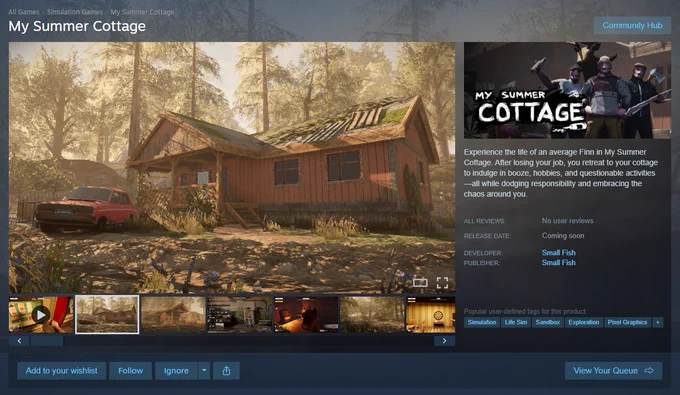Open View Your Queue
Screen dimensions: 680x395
click(613, 371)
